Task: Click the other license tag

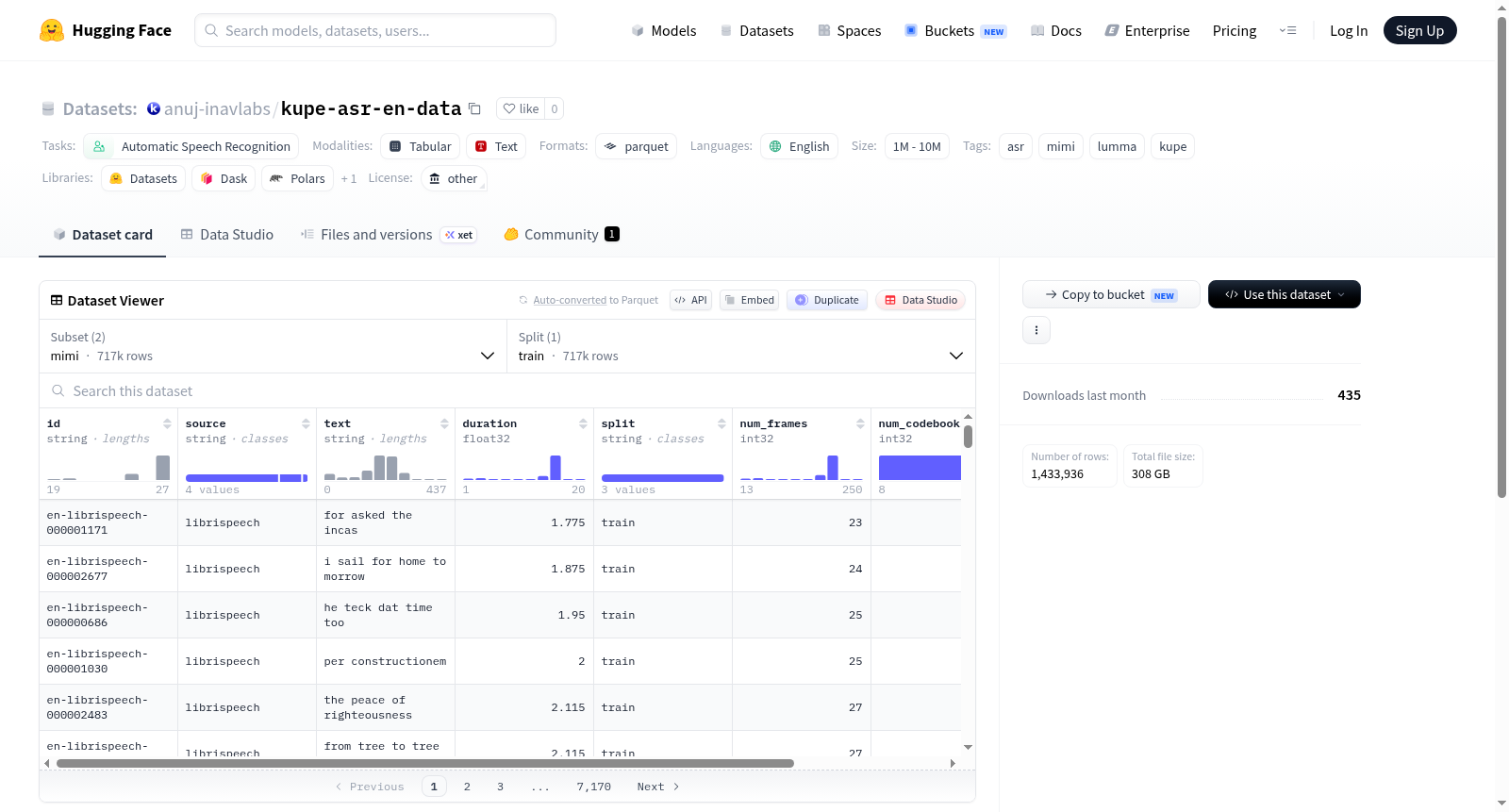Action: pyautogui.click(x=453, y=178)
